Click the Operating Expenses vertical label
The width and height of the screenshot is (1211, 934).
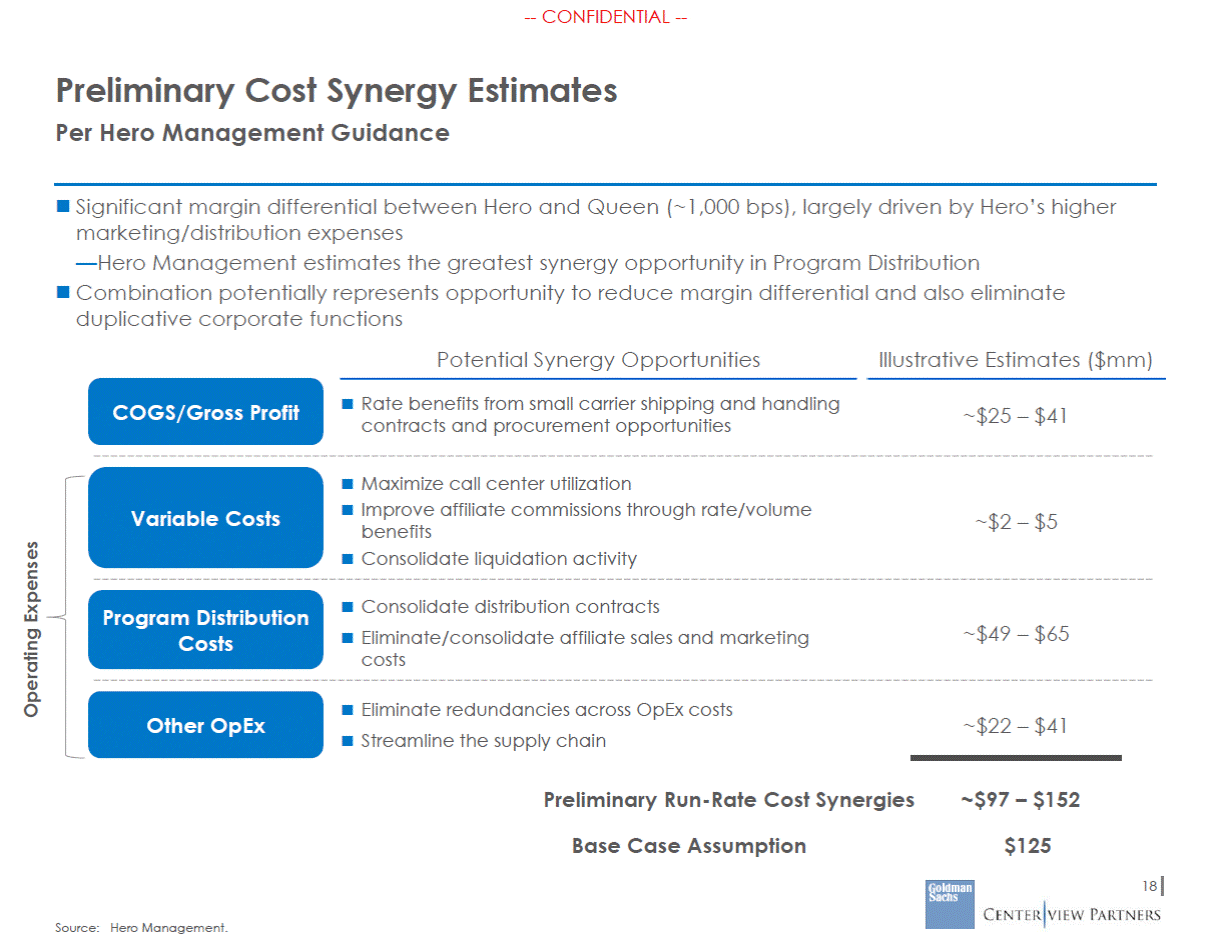(x=32, y=629)
